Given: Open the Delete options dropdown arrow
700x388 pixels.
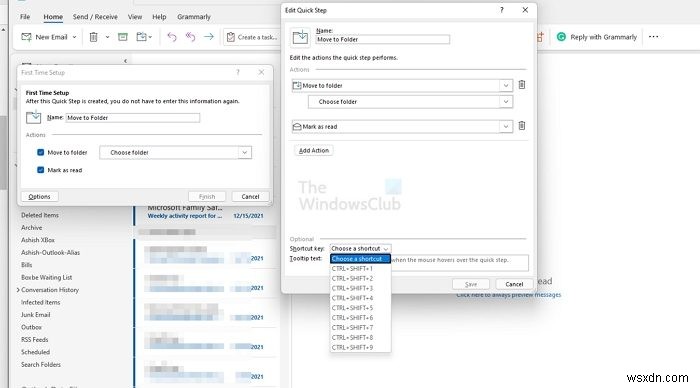Looking at the screenshot, I should point(107,37).
